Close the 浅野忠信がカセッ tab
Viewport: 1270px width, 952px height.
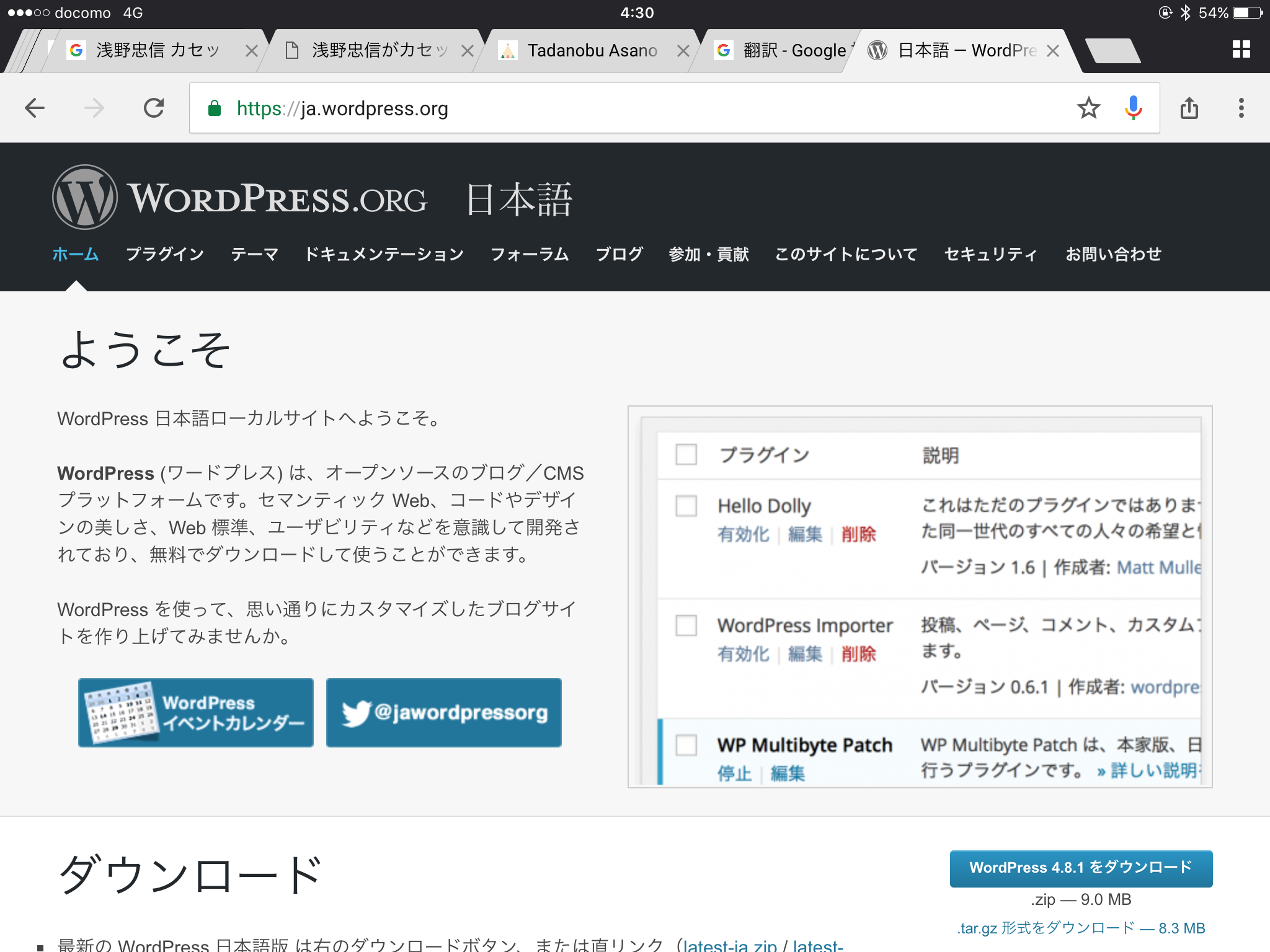click(x=468, y=51)
